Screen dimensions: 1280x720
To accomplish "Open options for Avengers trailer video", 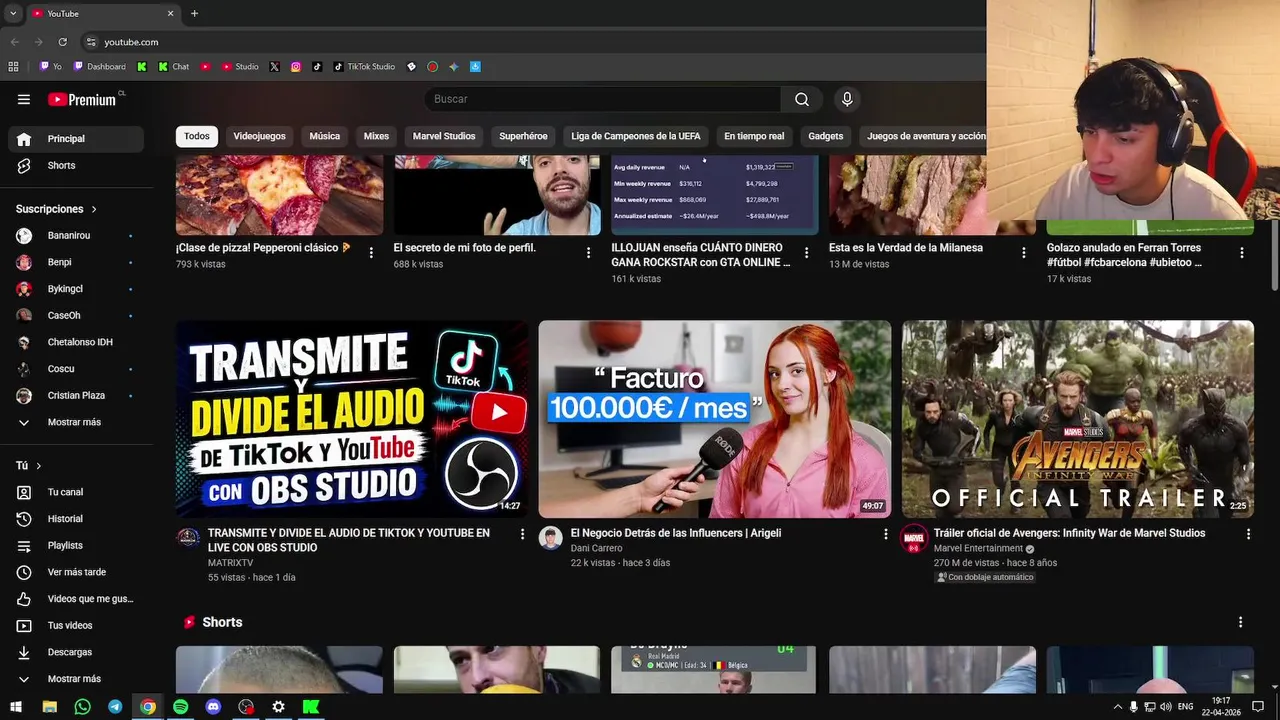I will coord(1248,534).
